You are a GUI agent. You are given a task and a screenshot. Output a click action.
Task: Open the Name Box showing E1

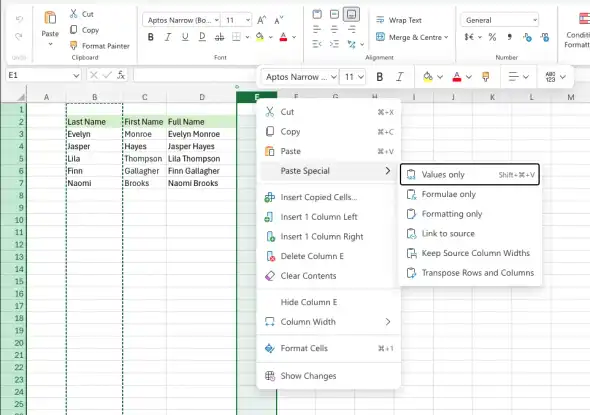(x=43, y=75)
